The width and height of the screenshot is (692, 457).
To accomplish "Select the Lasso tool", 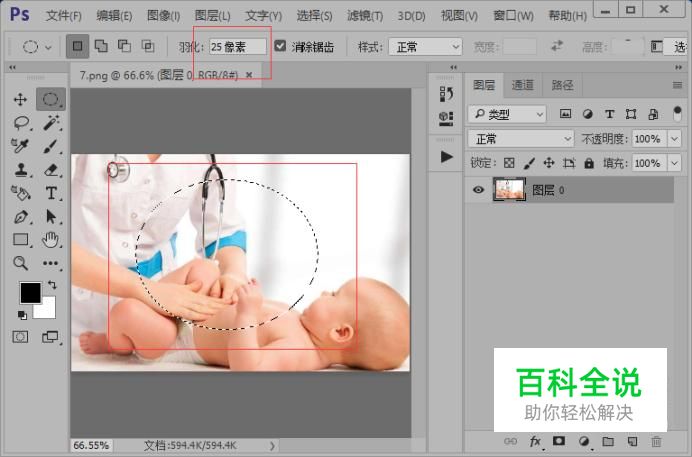I will coord(21,123).
